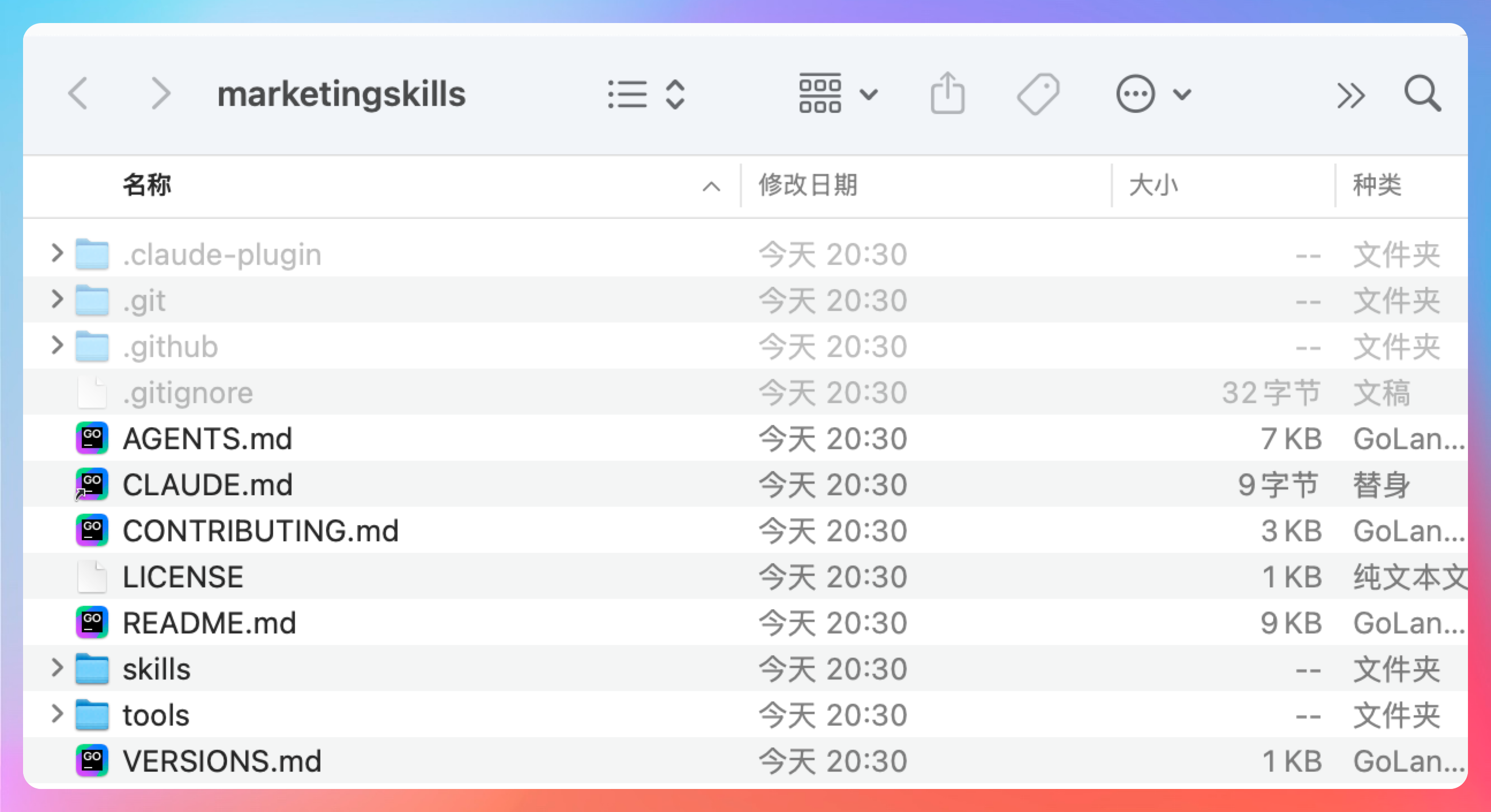
Task: Sort by the 名称 column header
Action: coord(147,185)
